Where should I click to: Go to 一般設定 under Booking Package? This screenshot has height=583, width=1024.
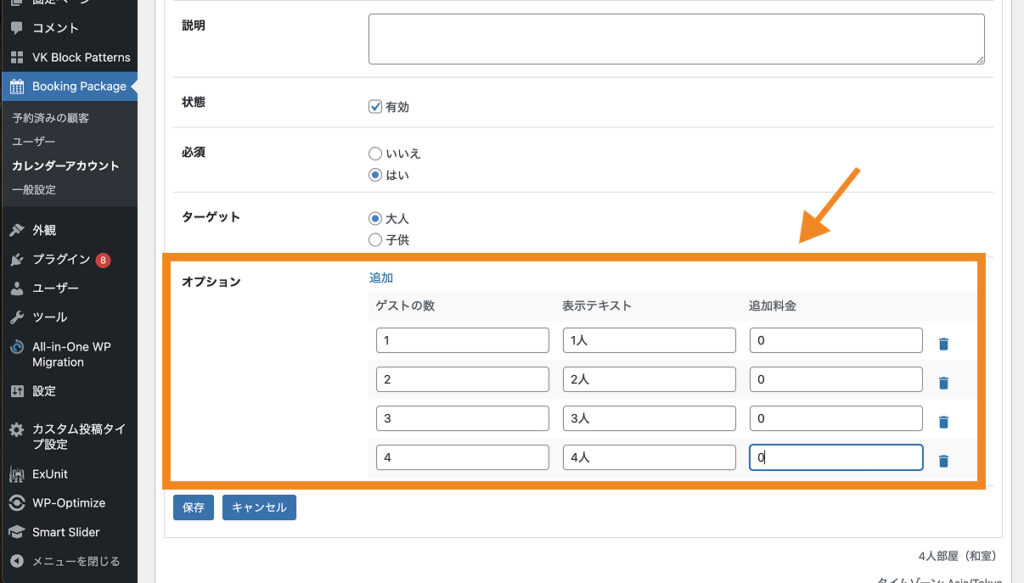click(34, 190)
